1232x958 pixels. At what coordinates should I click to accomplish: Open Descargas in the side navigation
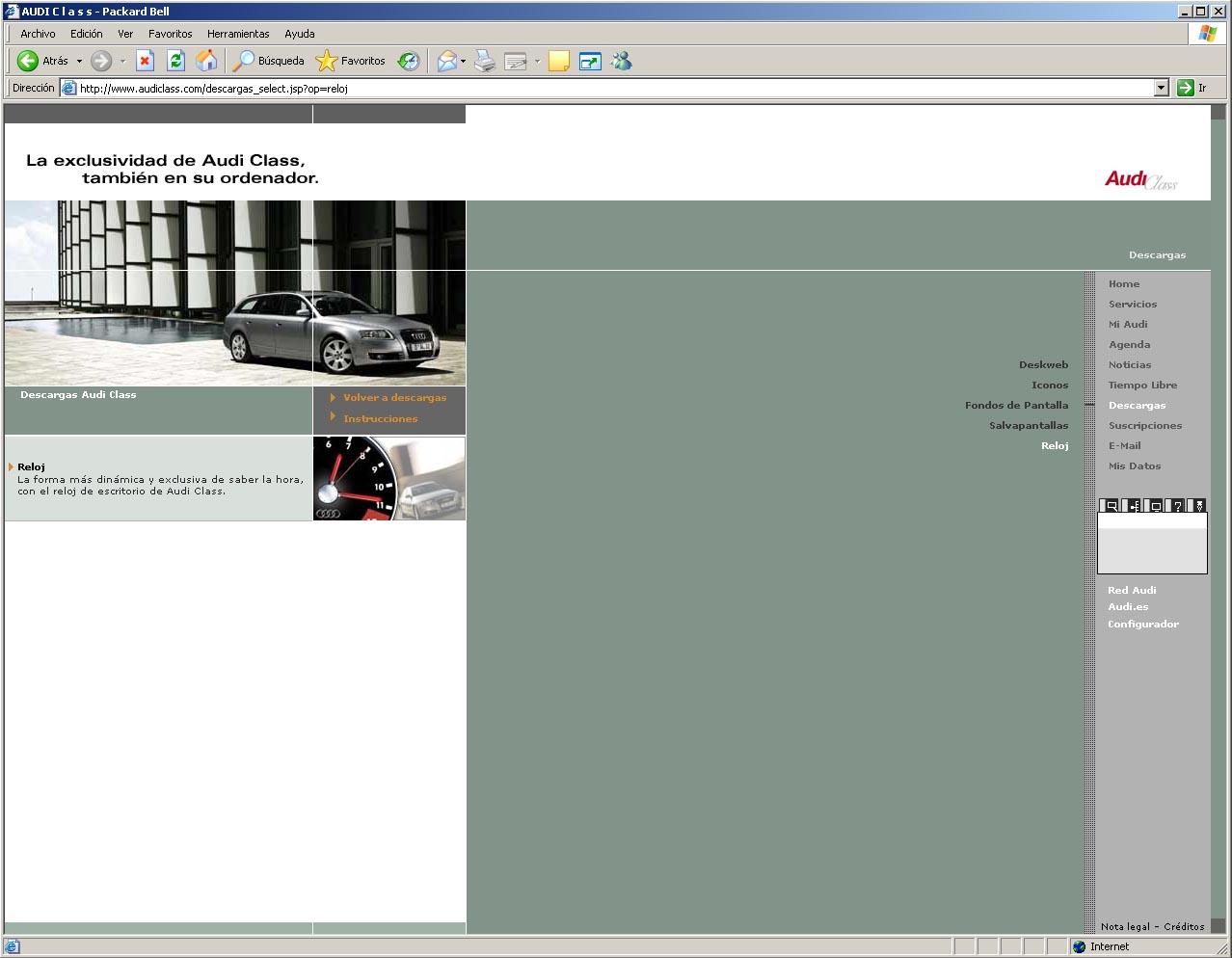[x=1137, y=405]
